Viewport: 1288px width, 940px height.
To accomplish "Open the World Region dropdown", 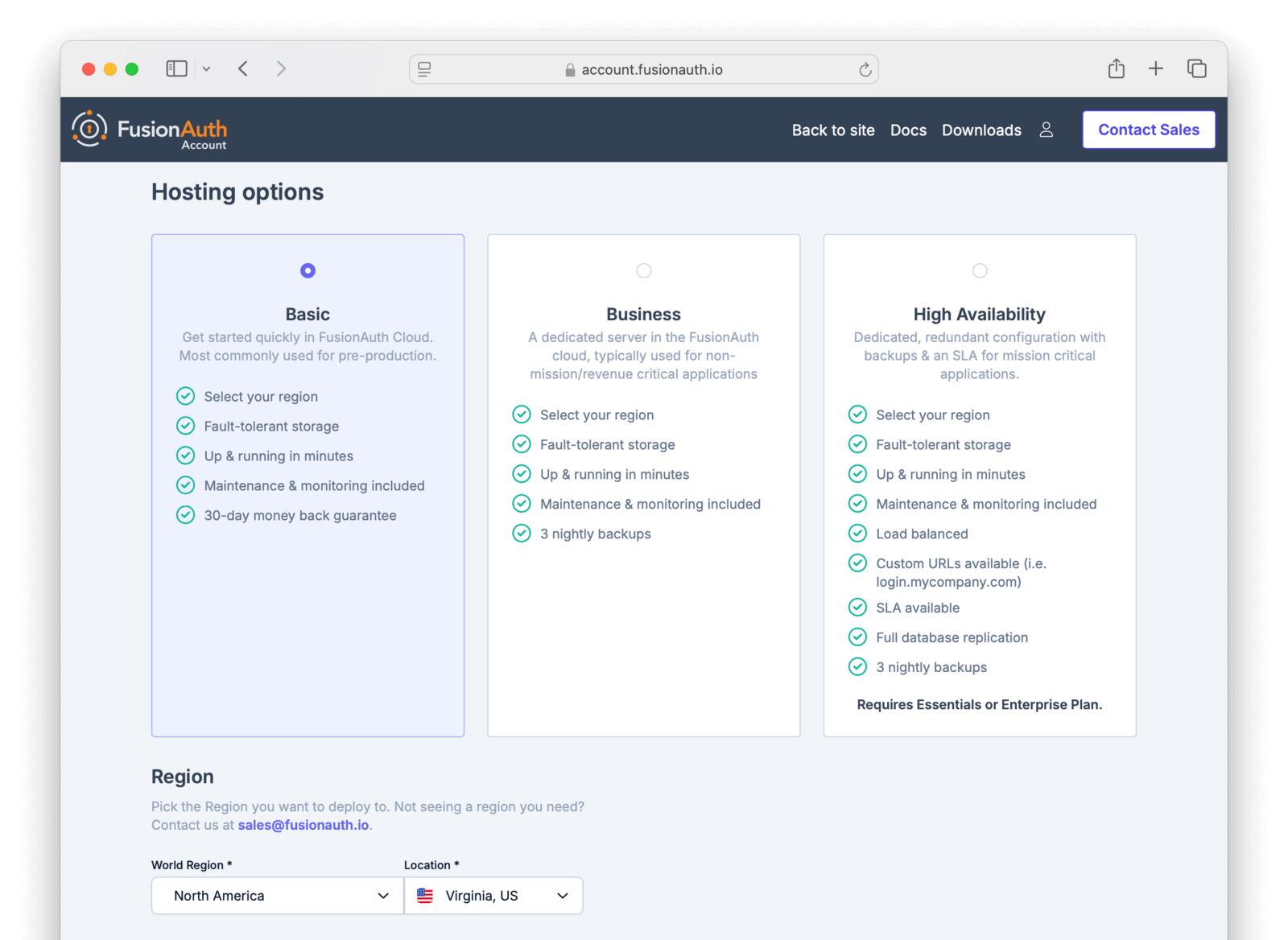I will pyautogui.click(x=277, y=896).
